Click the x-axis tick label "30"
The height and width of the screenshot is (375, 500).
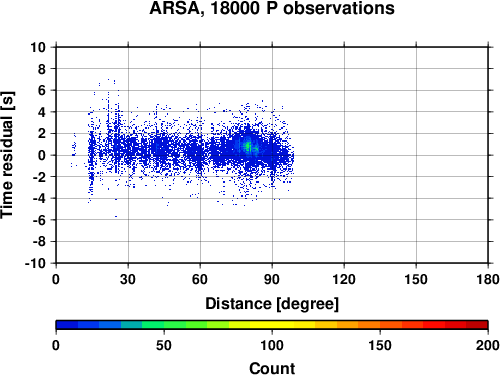click(x=128, y=279)
